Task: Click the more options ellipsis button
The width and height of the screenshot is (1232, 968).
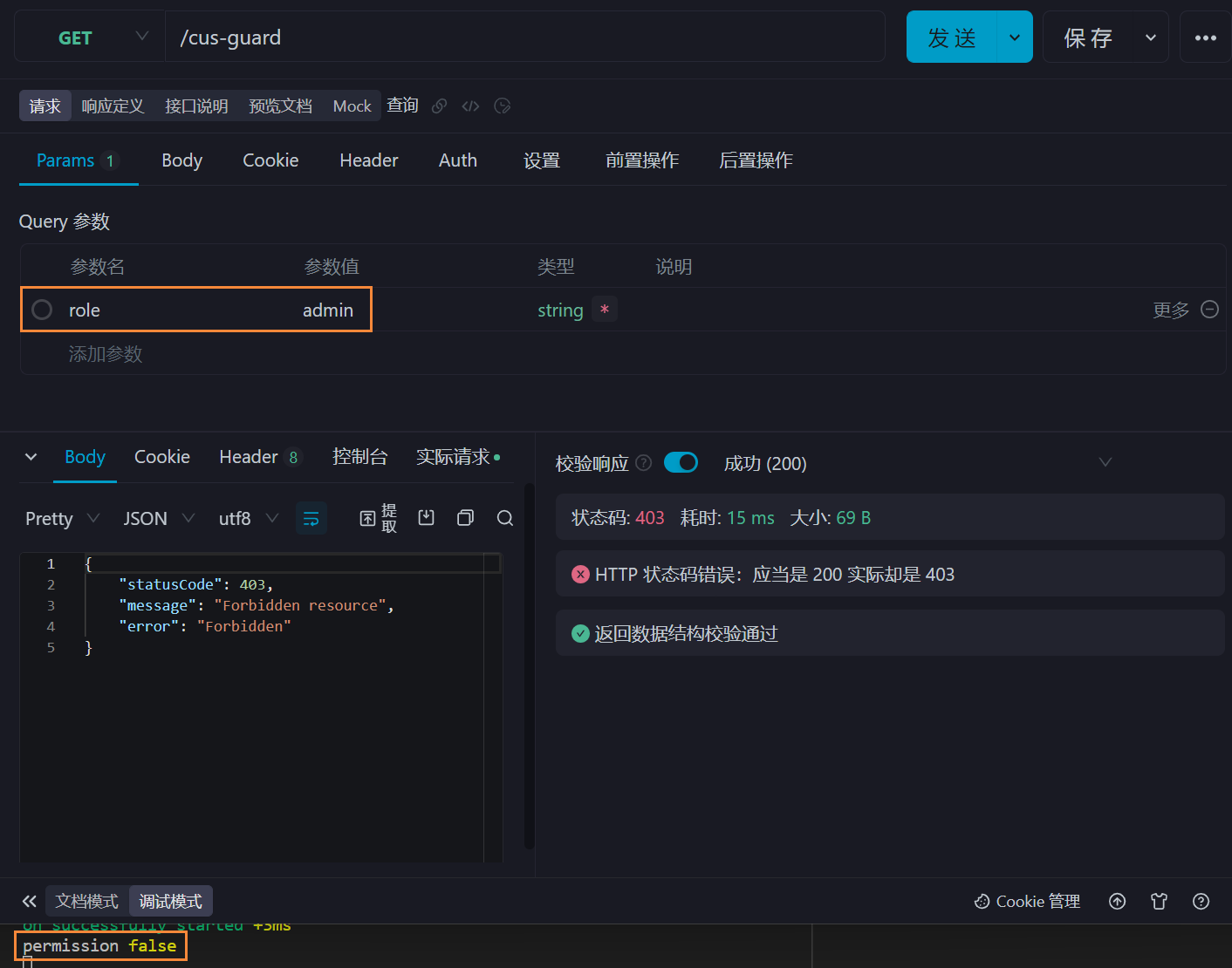Action: [x=1205, y=37]
